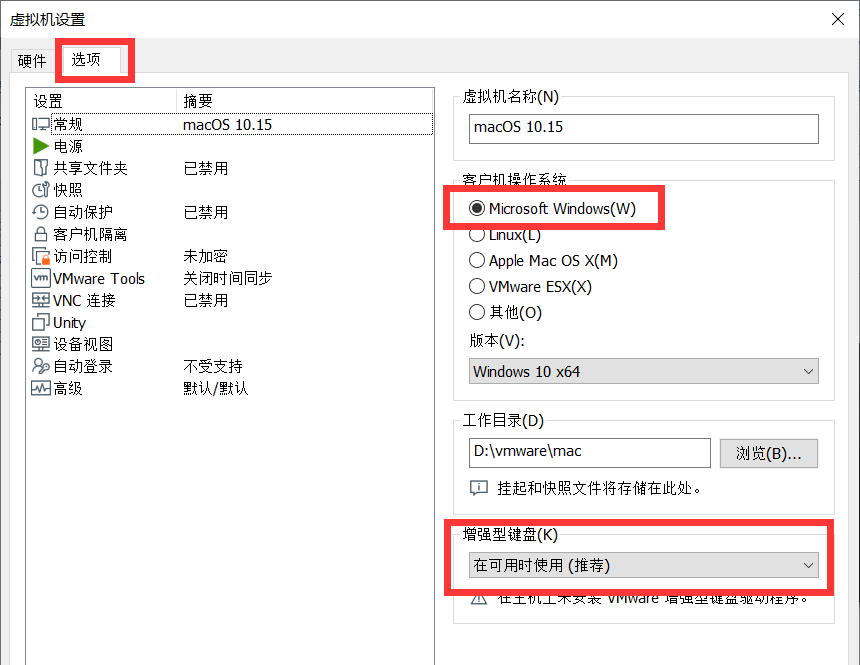Click the 关闭时间同步 summary text

228,278
